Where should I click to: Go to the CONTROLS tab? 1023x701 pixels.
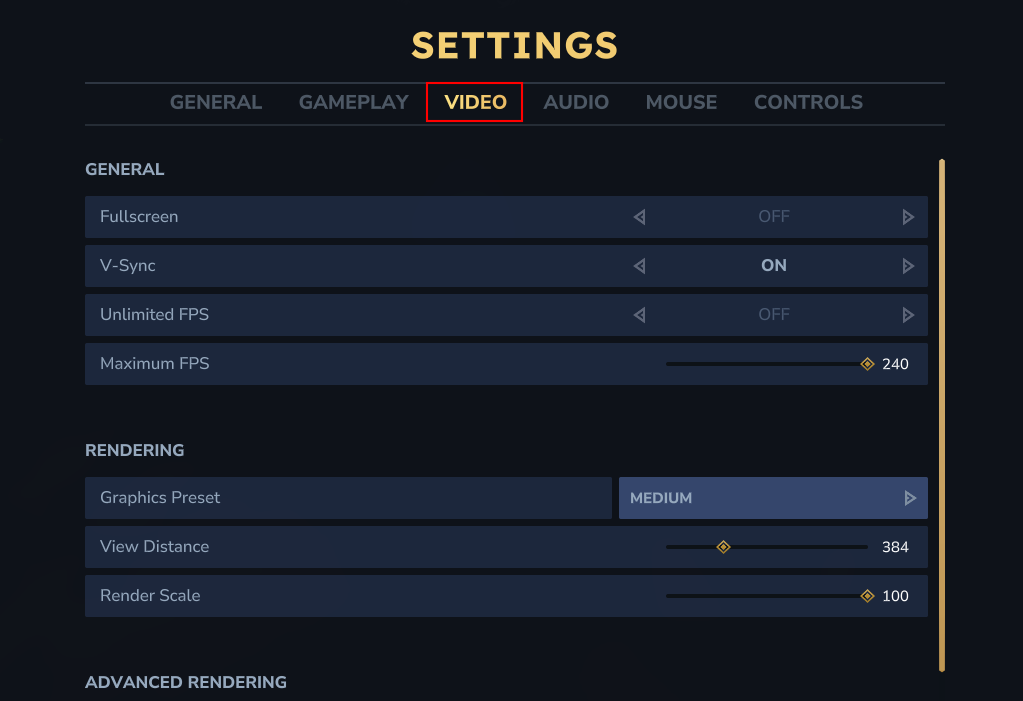808,102
